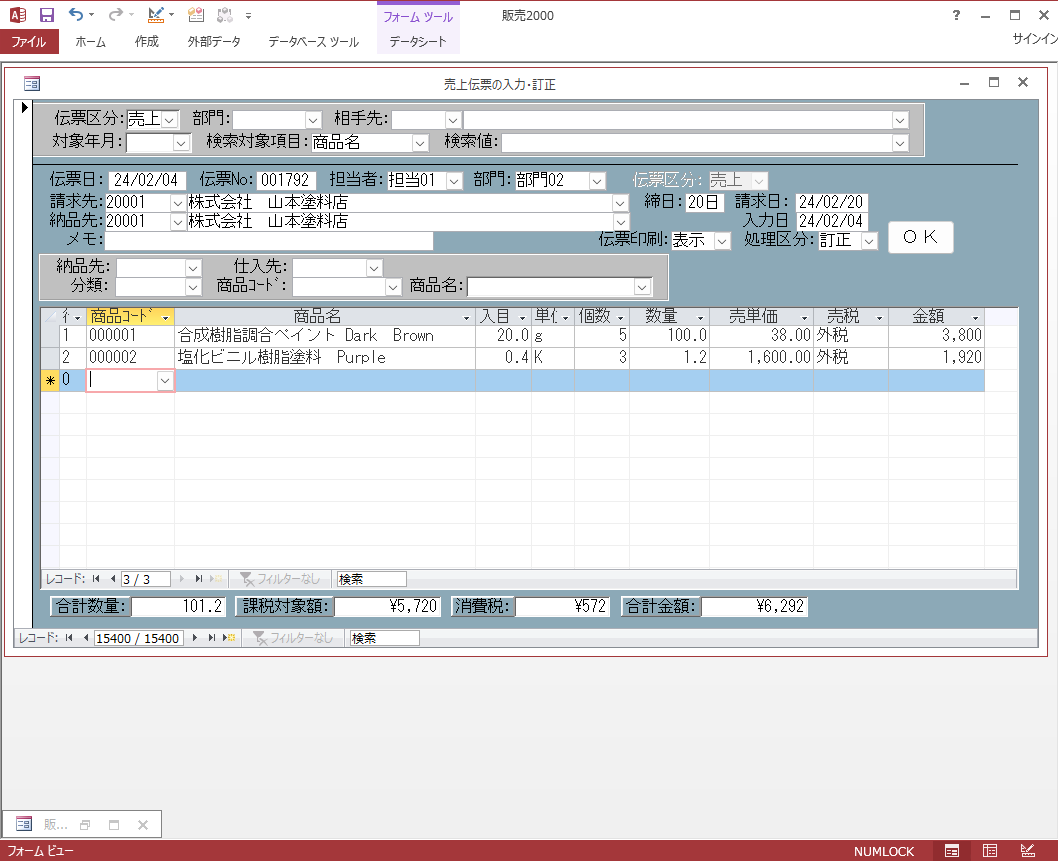Screen dimensions: 1058x861
Task: Open the ファイル tab
Action: (x=29, y=42)
